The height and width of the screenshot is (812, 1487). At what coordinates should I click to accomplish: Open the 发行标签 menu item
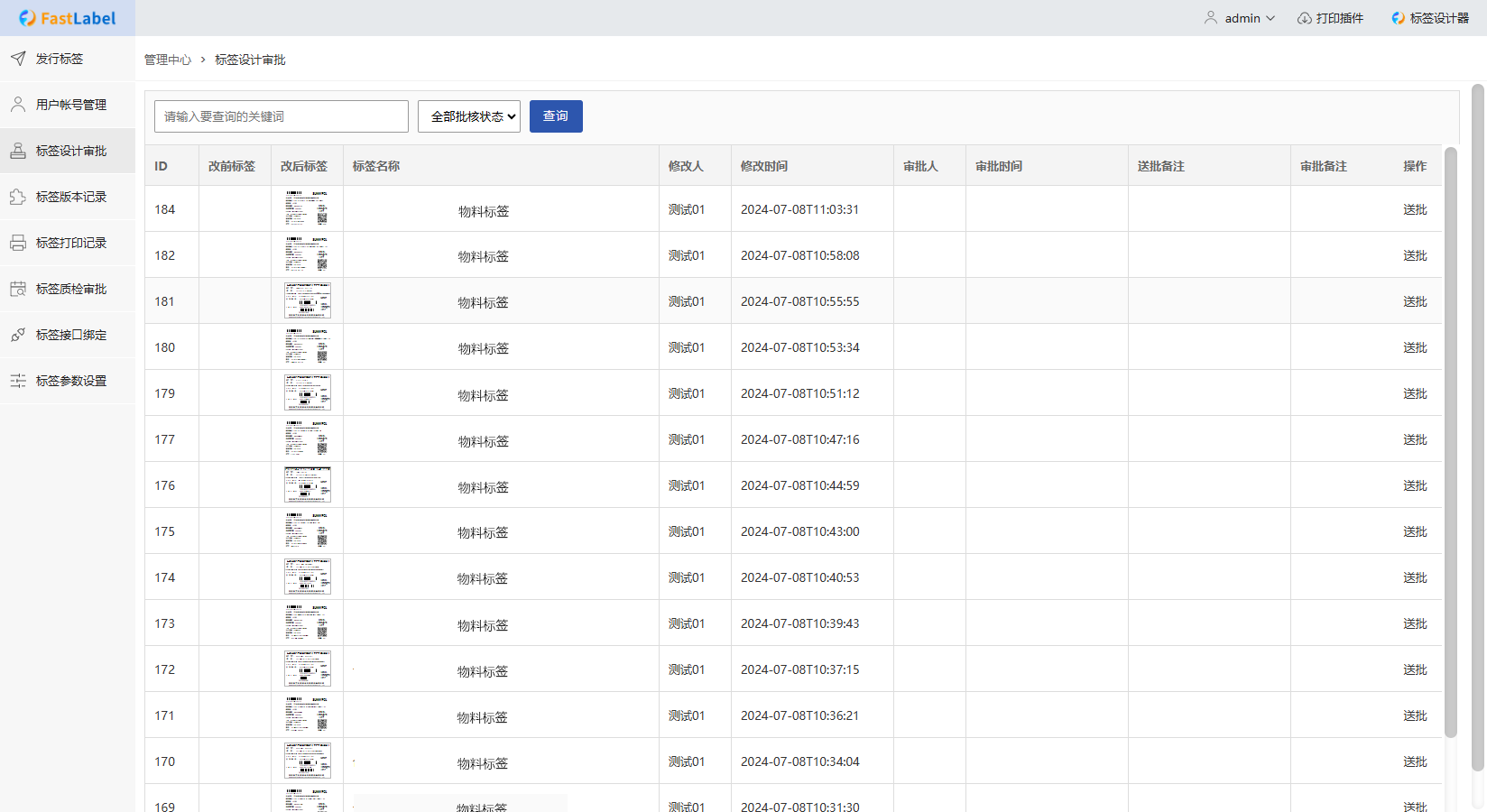coord(68,59)
